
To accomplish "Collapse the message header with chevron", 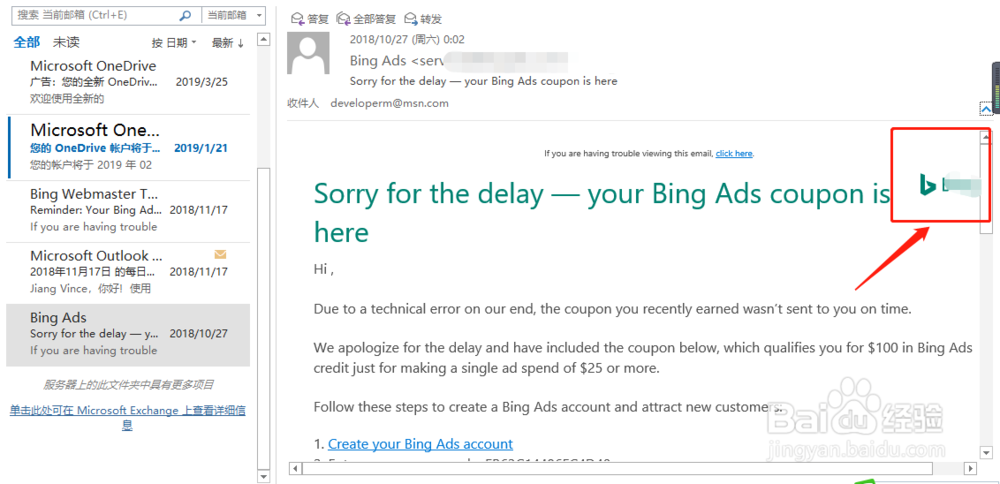I will point(986,110).
